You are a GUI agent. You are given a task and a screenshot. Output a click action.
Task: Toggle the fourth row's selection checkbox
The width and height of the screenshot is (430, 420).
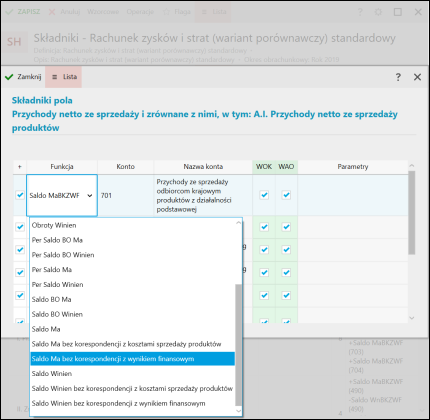pos(20,272)
